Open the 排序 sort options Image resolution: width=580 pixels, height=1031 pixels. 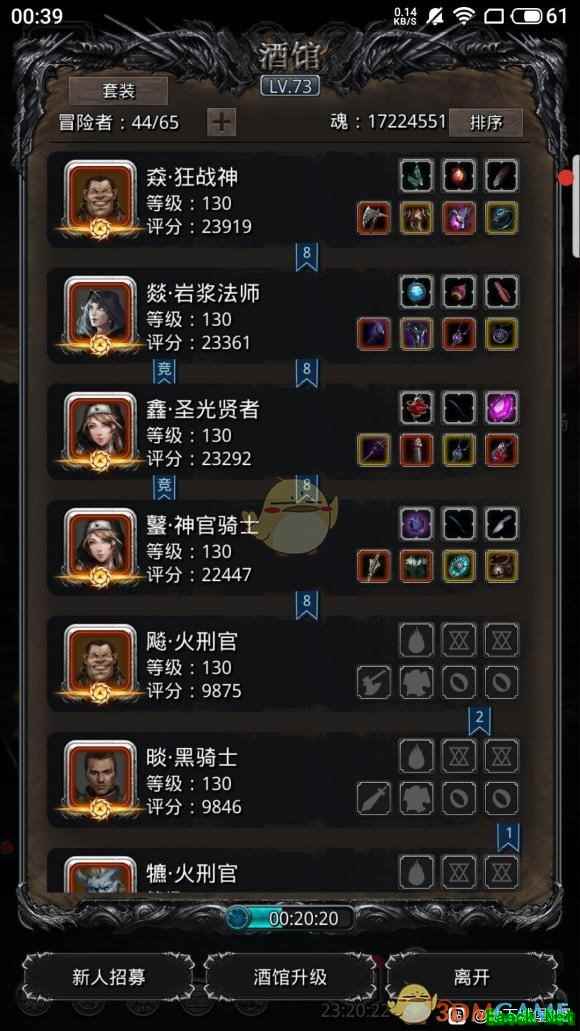pos(486,122)
